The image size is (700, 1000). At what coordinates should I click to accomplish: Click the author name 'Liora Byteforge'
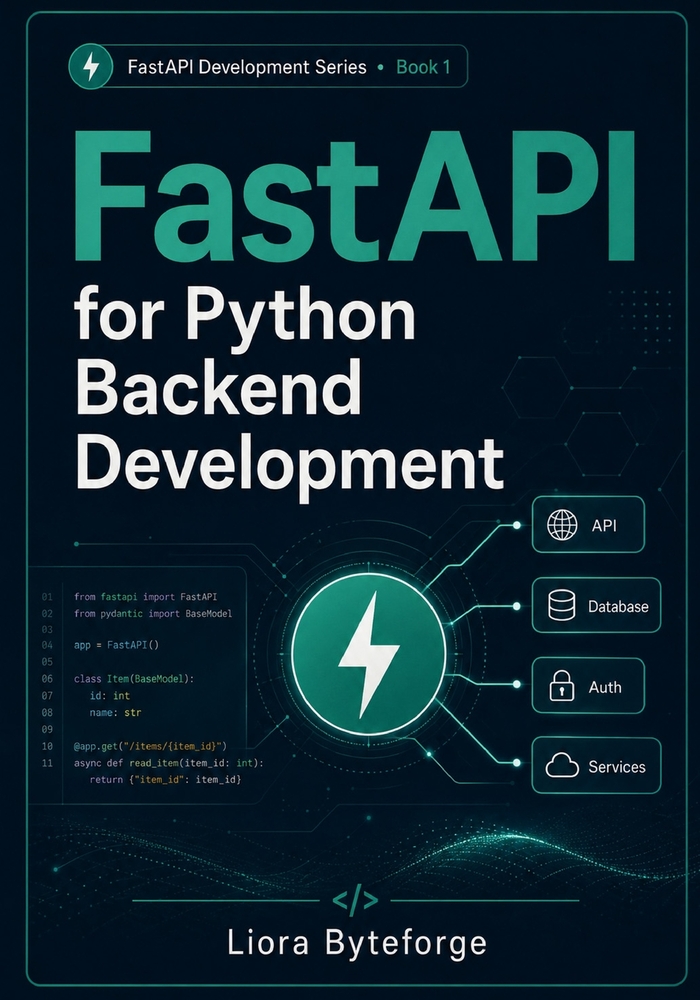[356, 943]
